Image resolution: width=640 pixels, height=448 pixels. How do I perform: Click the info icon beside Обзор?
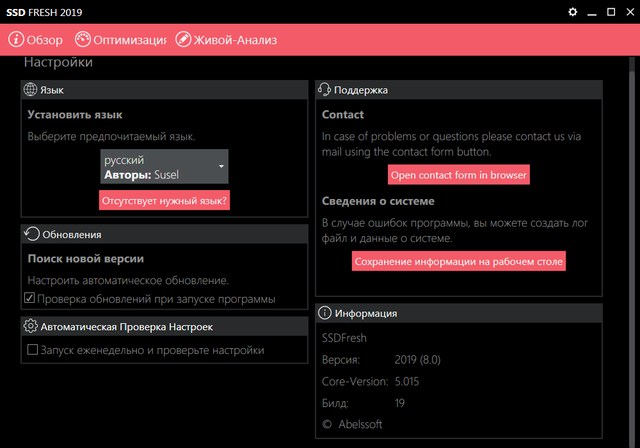18,40
